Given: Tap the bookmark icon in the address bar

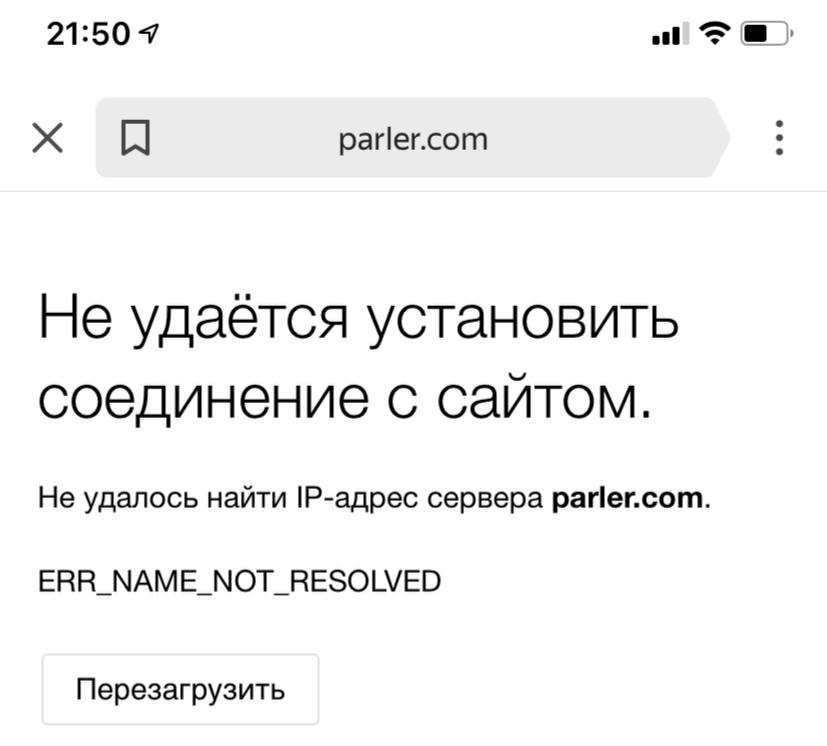Looking at the screenshot, I should pyautogui.click(x=135, y=138).
